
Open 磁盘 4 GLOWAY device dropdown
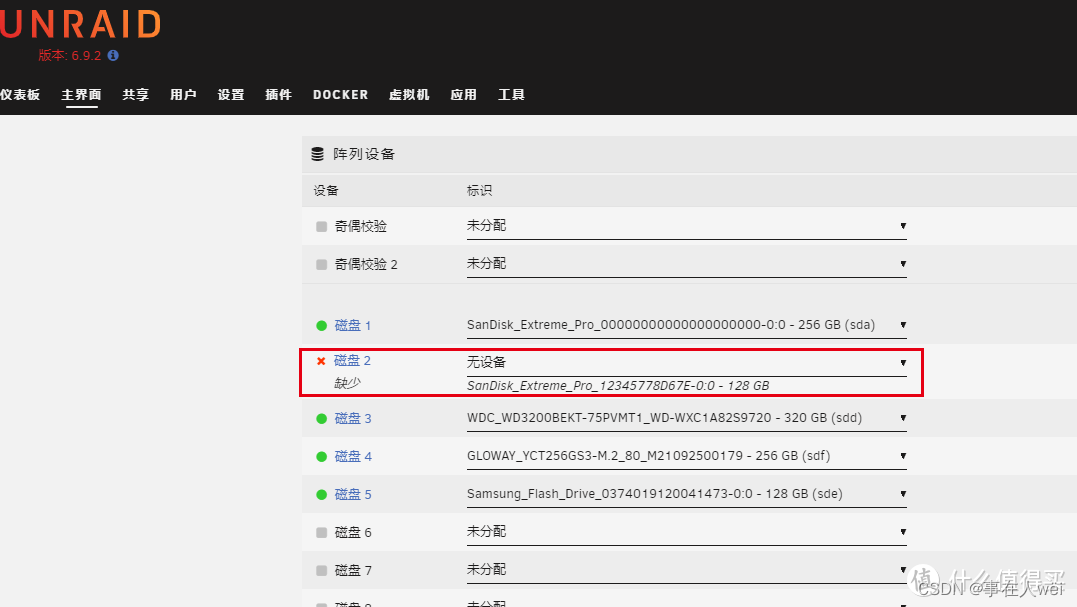[687, 456]
